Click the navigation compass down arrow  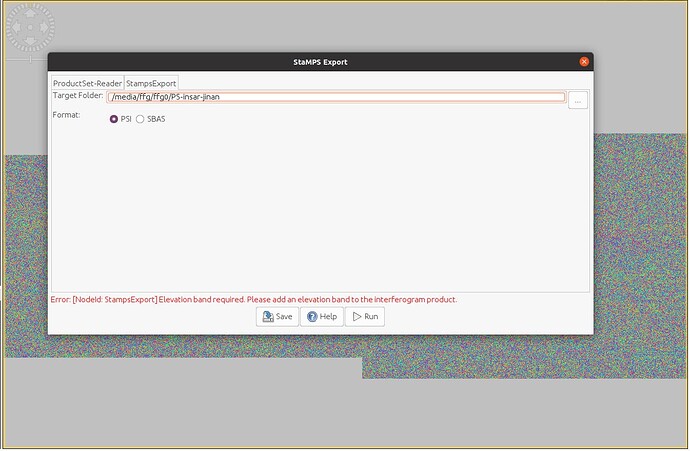coord(30,41)
